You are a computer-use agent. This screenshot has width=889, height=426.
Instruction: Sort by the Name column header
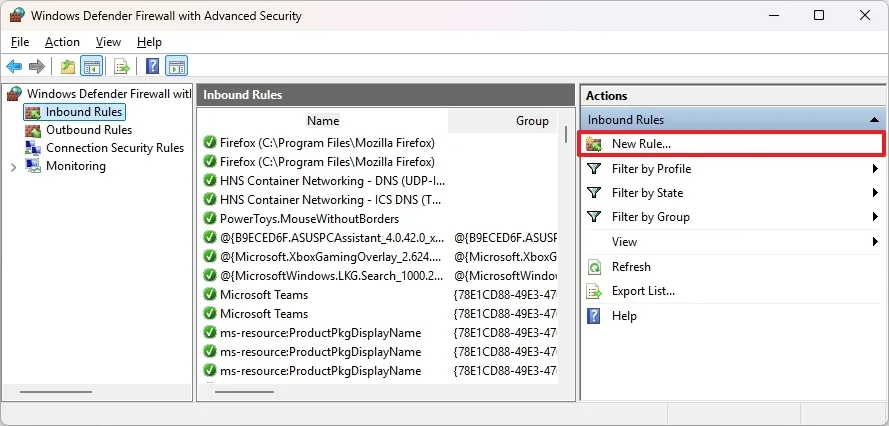tap(323, 121)
